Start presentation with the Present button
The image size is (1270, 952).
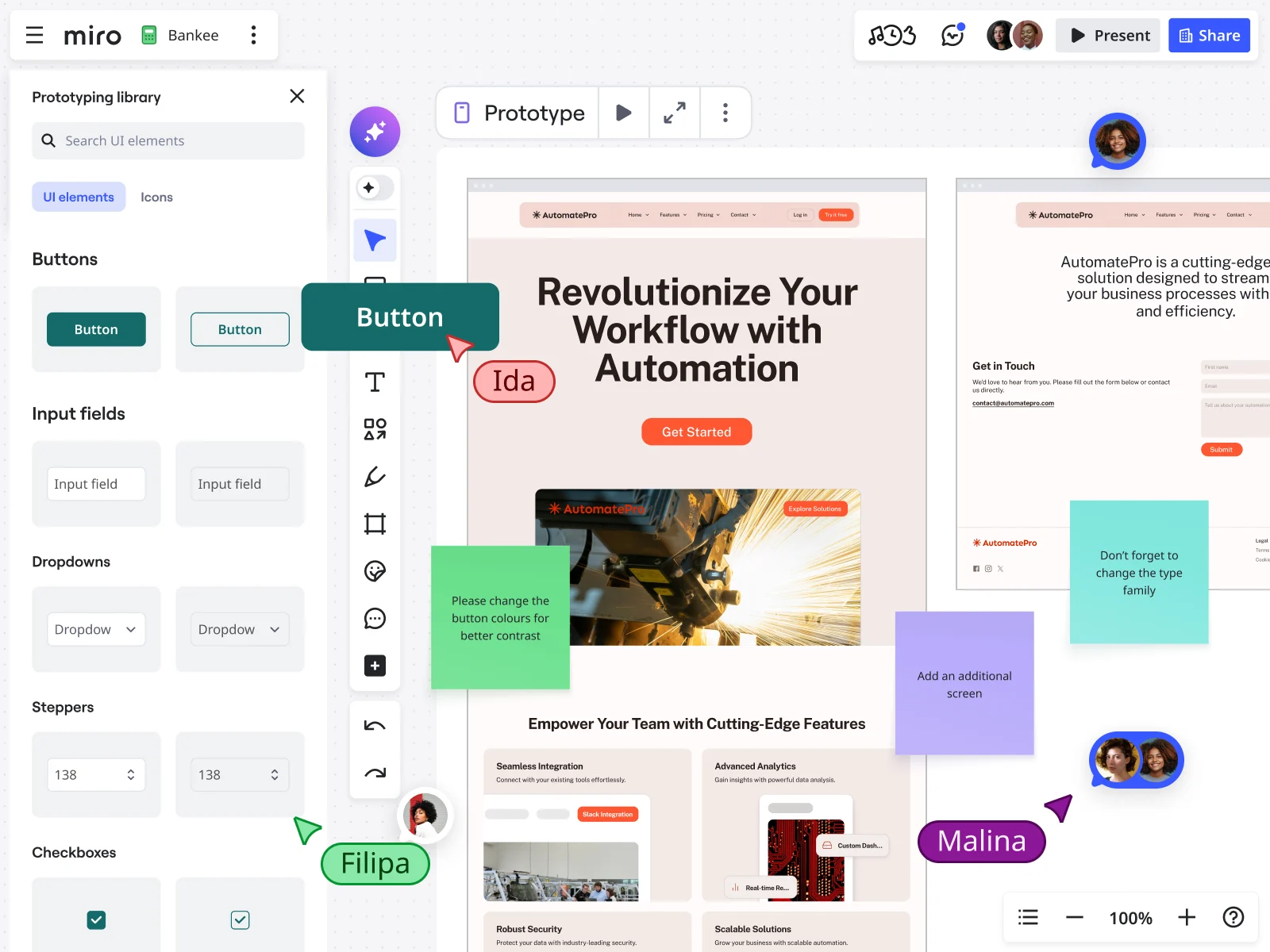[x=1108, y=35]
